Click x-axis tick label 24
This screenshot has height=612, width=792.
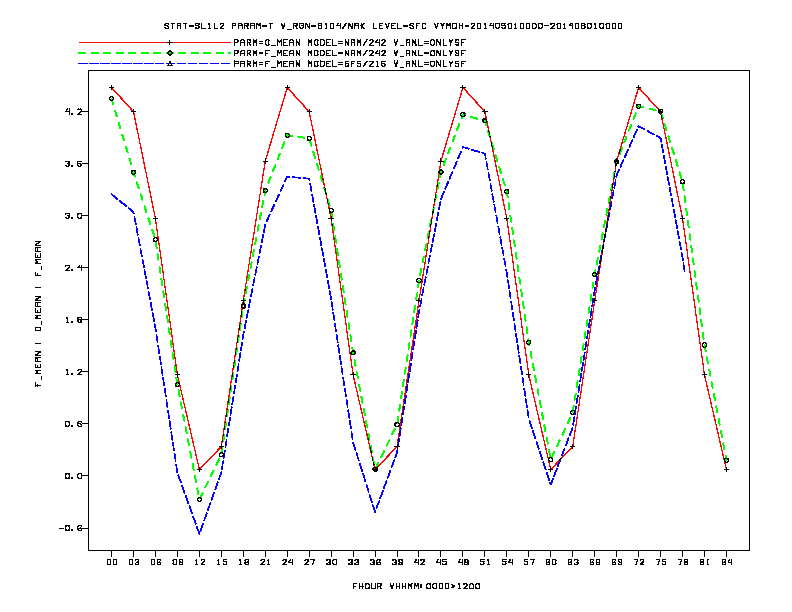(287, 562)
